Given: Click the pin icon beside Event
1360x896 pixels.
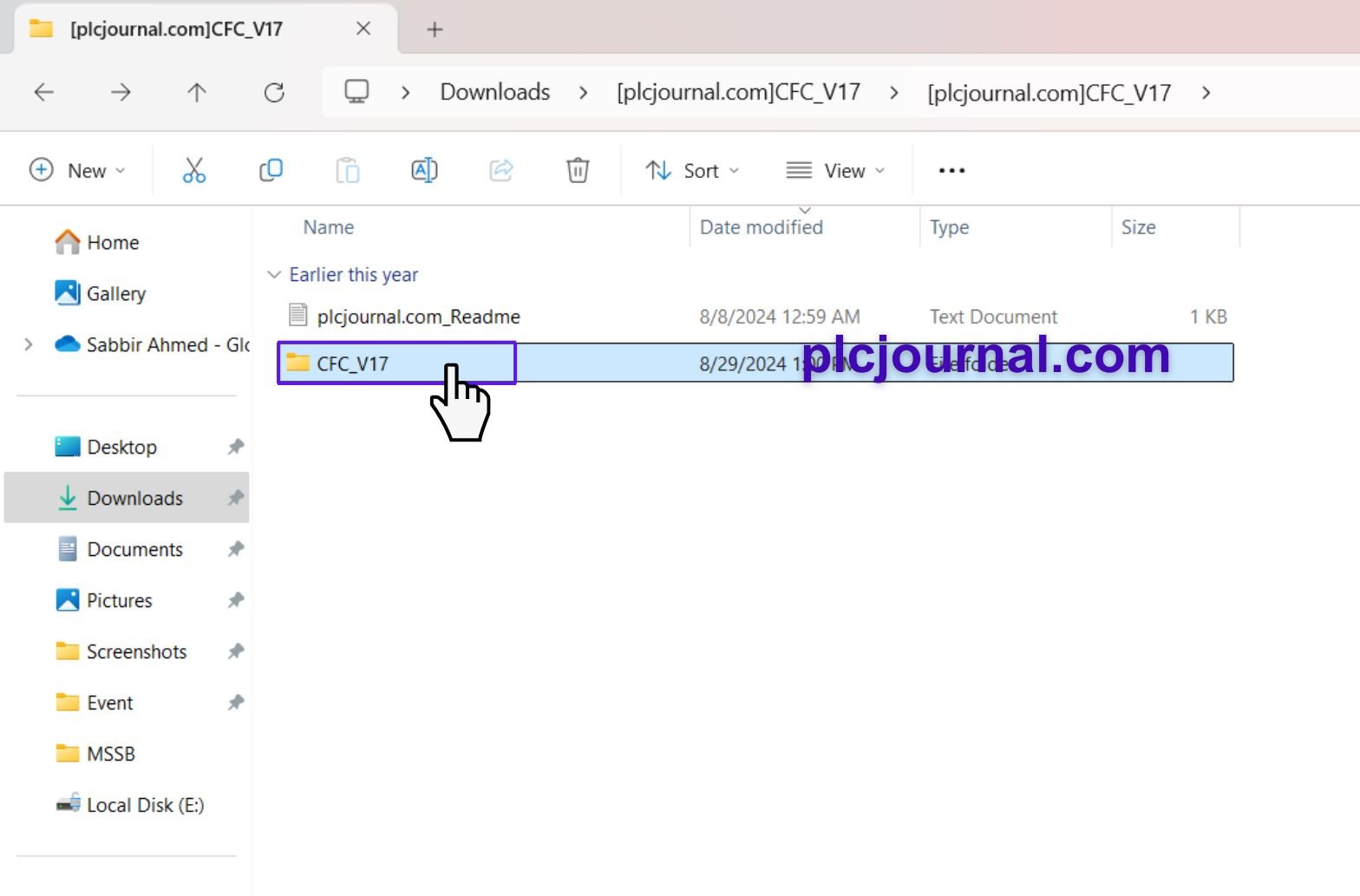Looking at the screenshot, I should 235,703.
